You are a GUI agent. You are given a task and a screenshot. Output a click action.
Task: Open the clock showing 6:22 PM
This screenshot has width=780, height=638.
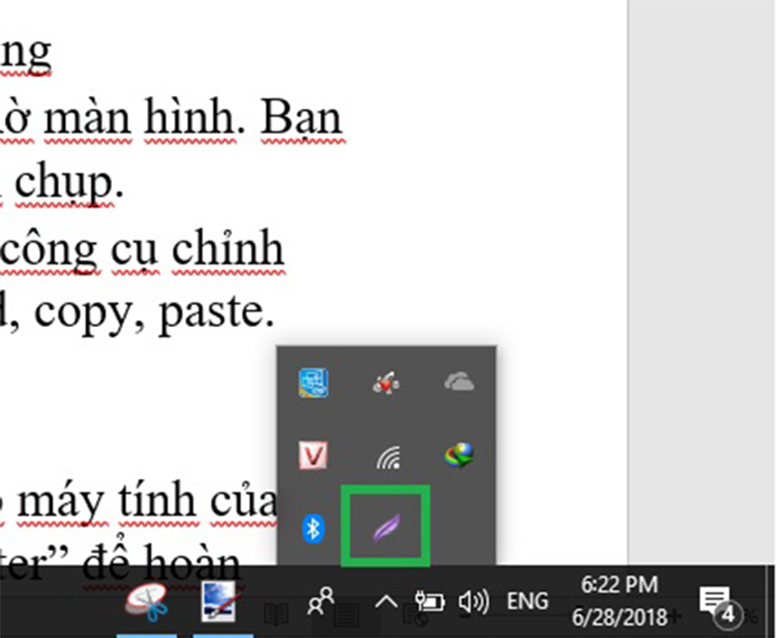620,601
